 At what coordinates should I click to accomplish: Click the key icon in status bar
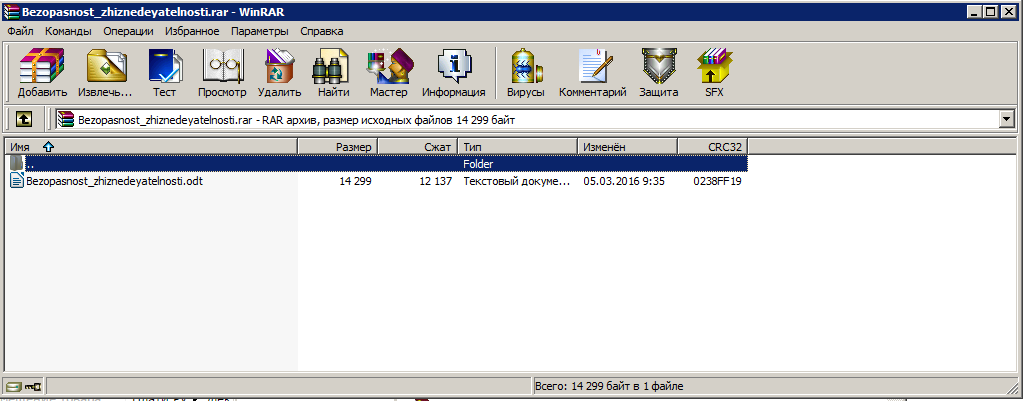[x=33, y=386]
